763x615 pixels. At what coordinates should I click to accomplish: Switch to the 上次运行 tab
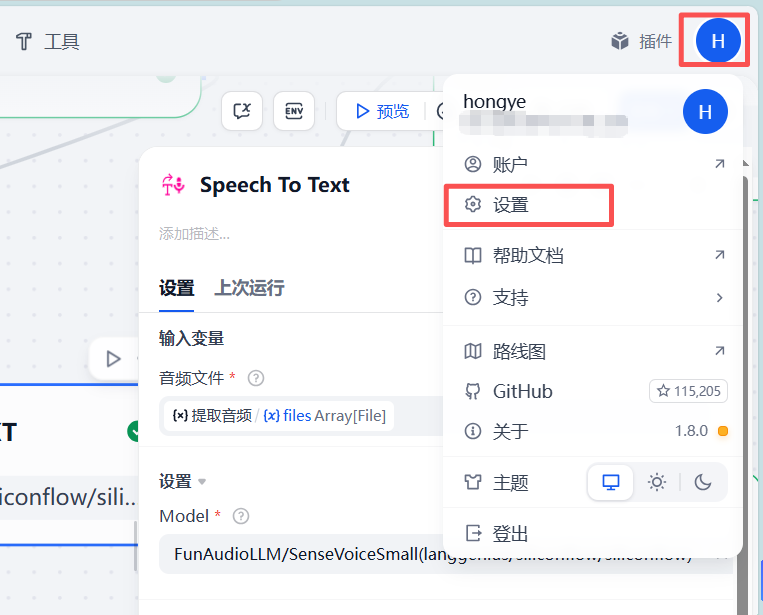[x=249, y=288]
